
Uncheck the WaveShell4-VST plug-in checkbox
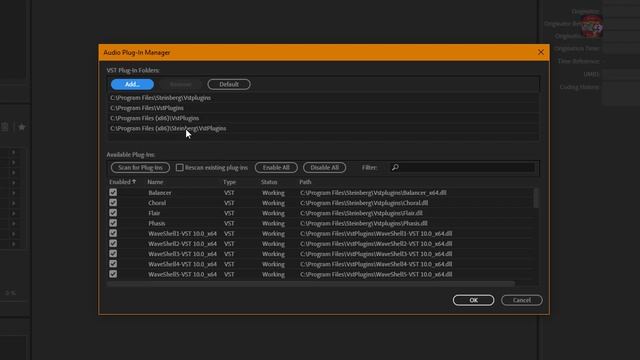pos(113,264)
